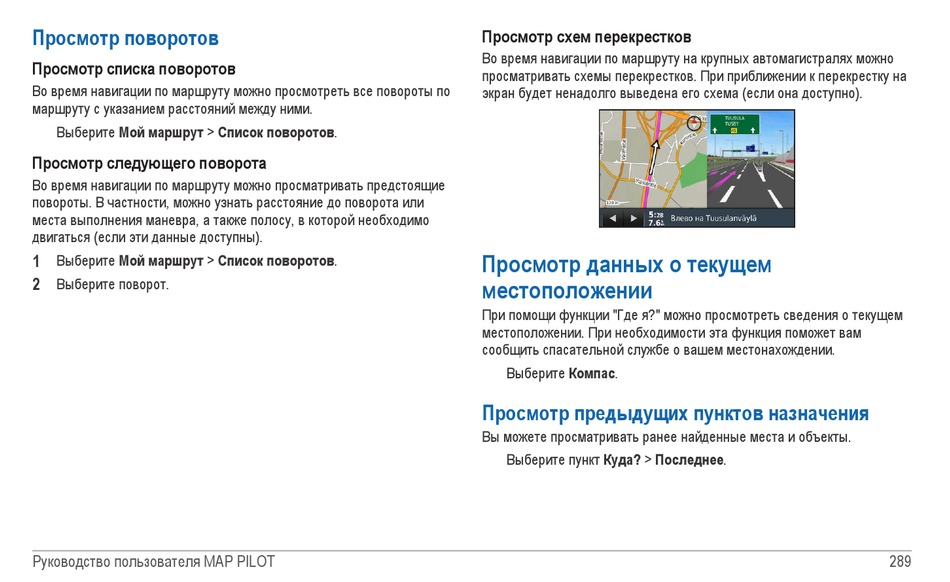Tap the previous turn left-arrow button
Screen dimensions: 950x582
tap(613, 218)
